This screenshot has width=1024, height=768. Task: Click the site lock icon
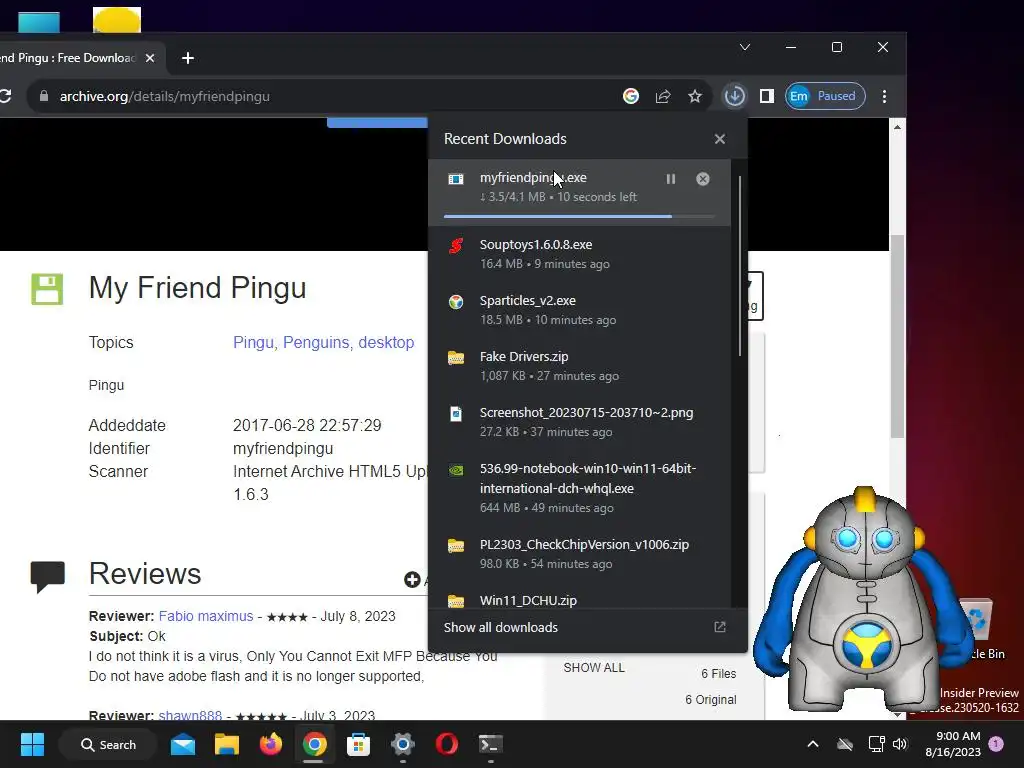(x=44, y=97)
